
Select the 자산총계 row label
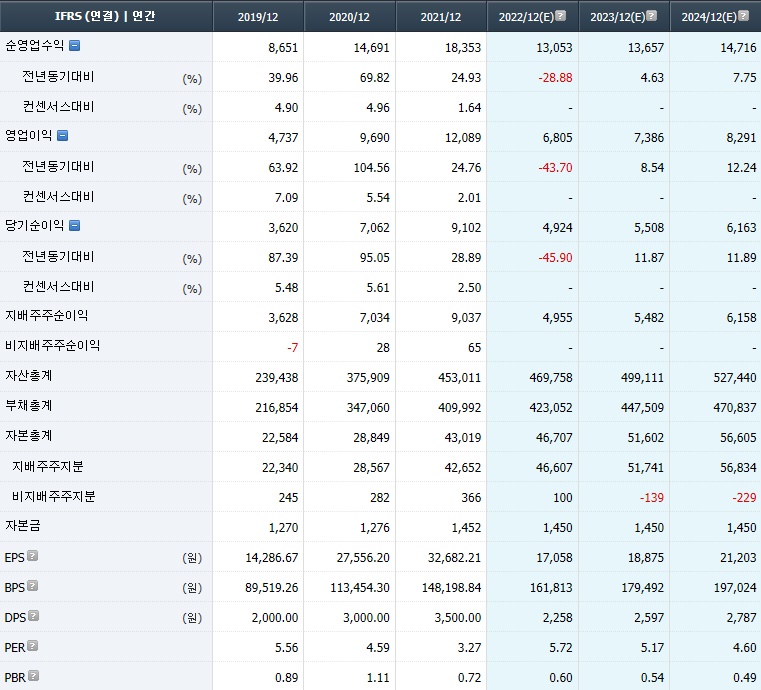29,376
